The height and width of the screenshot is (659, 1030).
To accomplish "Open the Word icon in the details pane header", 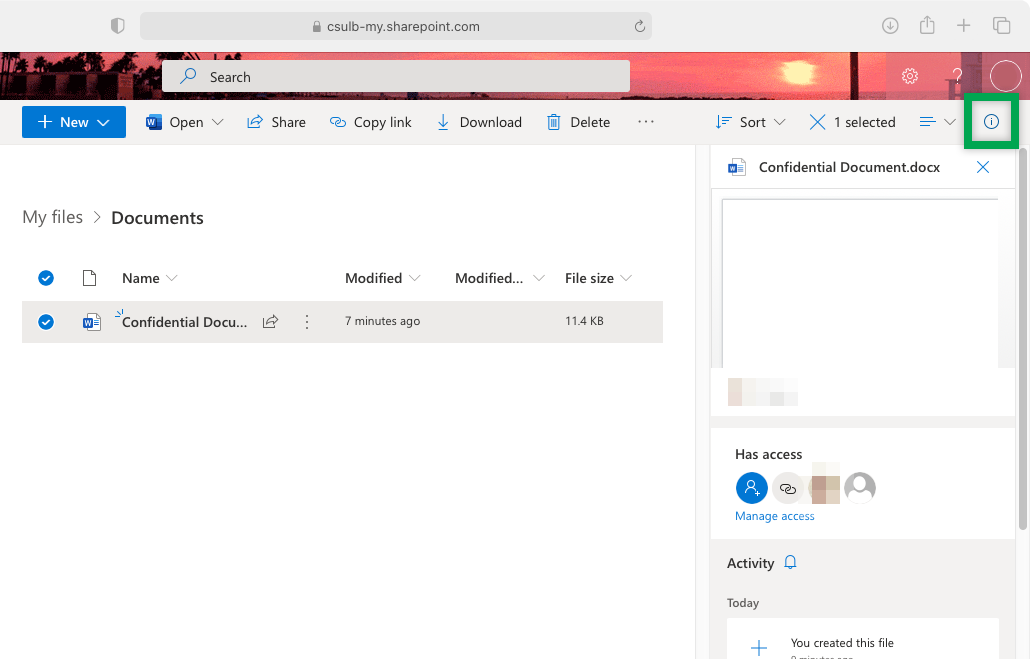I will 736,167.
